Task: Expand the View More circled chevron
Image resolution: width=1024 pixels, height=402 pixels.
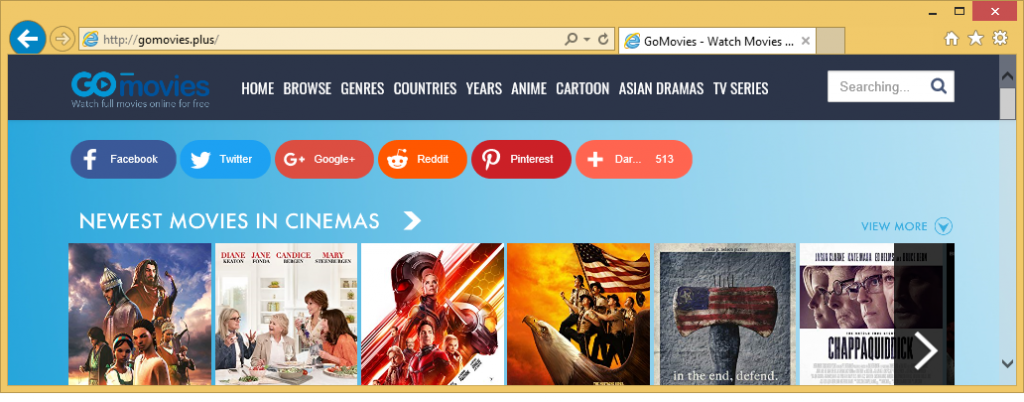Action: [x=944, y=226]
